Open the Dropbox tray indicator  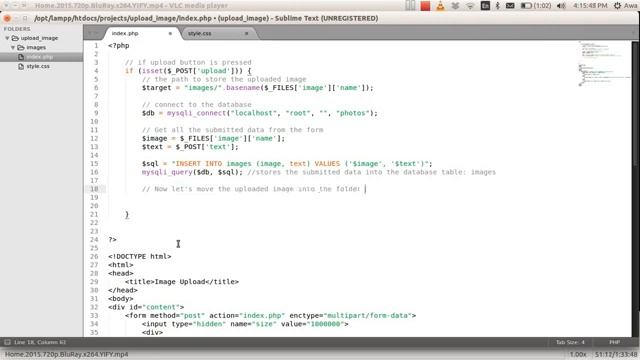click(x=455, y=6)
